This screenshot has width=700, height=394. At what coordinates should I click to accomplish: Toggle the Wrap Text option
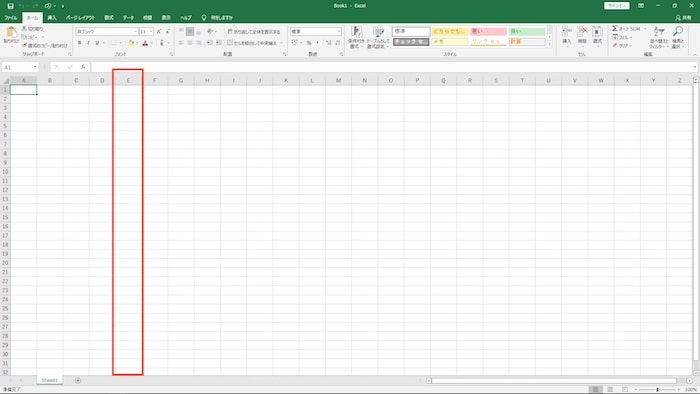click(254, 32)
